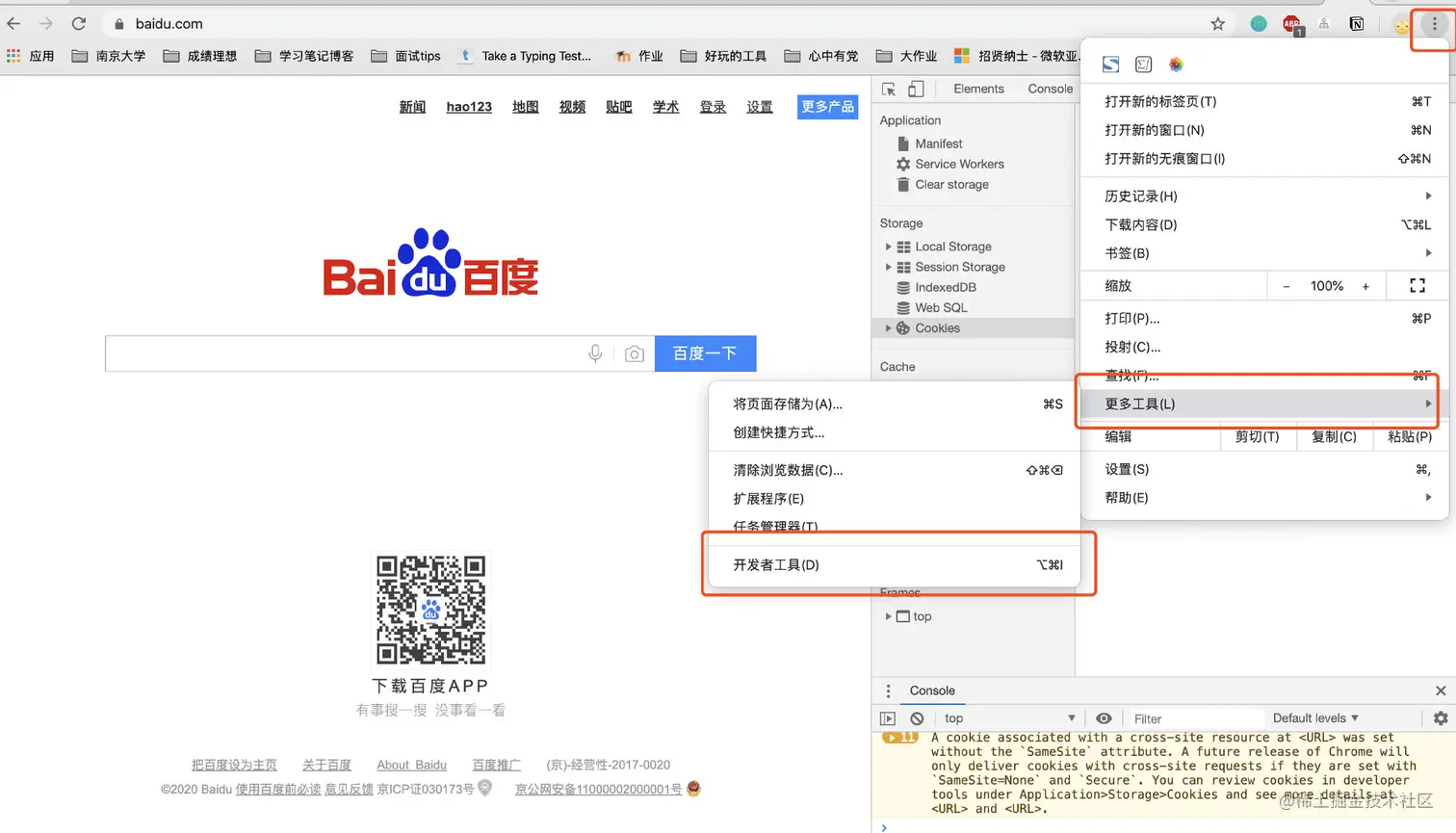Click the microphone voice search icon
The width and height of the screenshot is (1456, 833).
point(595,353)
